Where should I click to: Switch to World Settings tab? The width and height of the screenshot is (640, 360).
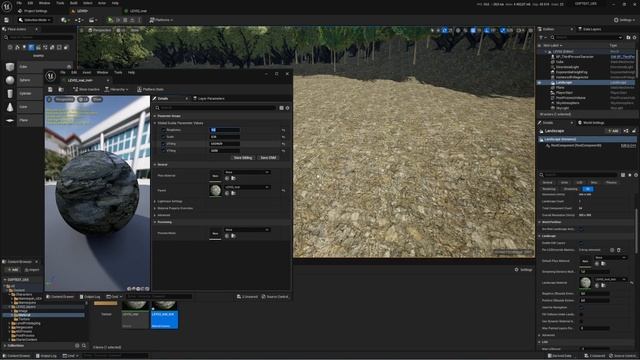[591, 123]
